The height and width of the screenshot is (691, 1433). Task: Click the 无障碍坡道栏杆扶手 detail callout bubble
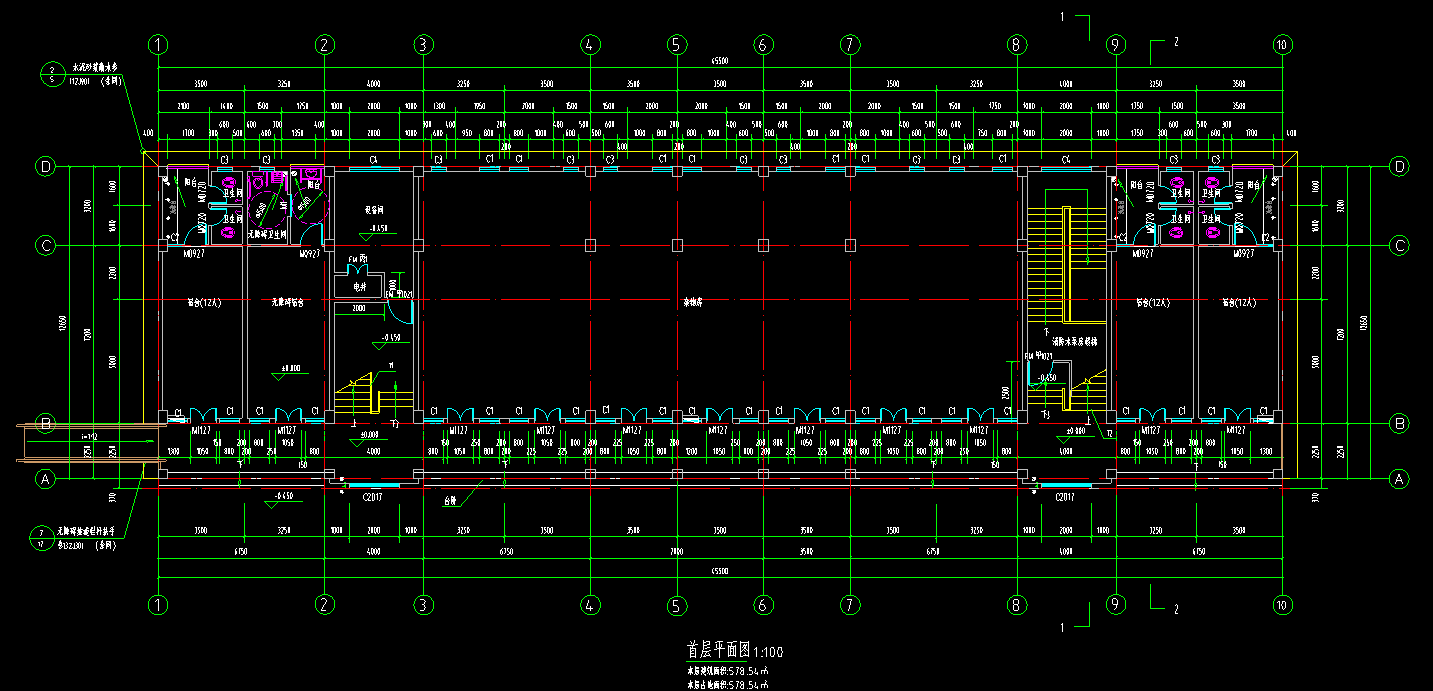pyautogui.click(x=41, y=538)
